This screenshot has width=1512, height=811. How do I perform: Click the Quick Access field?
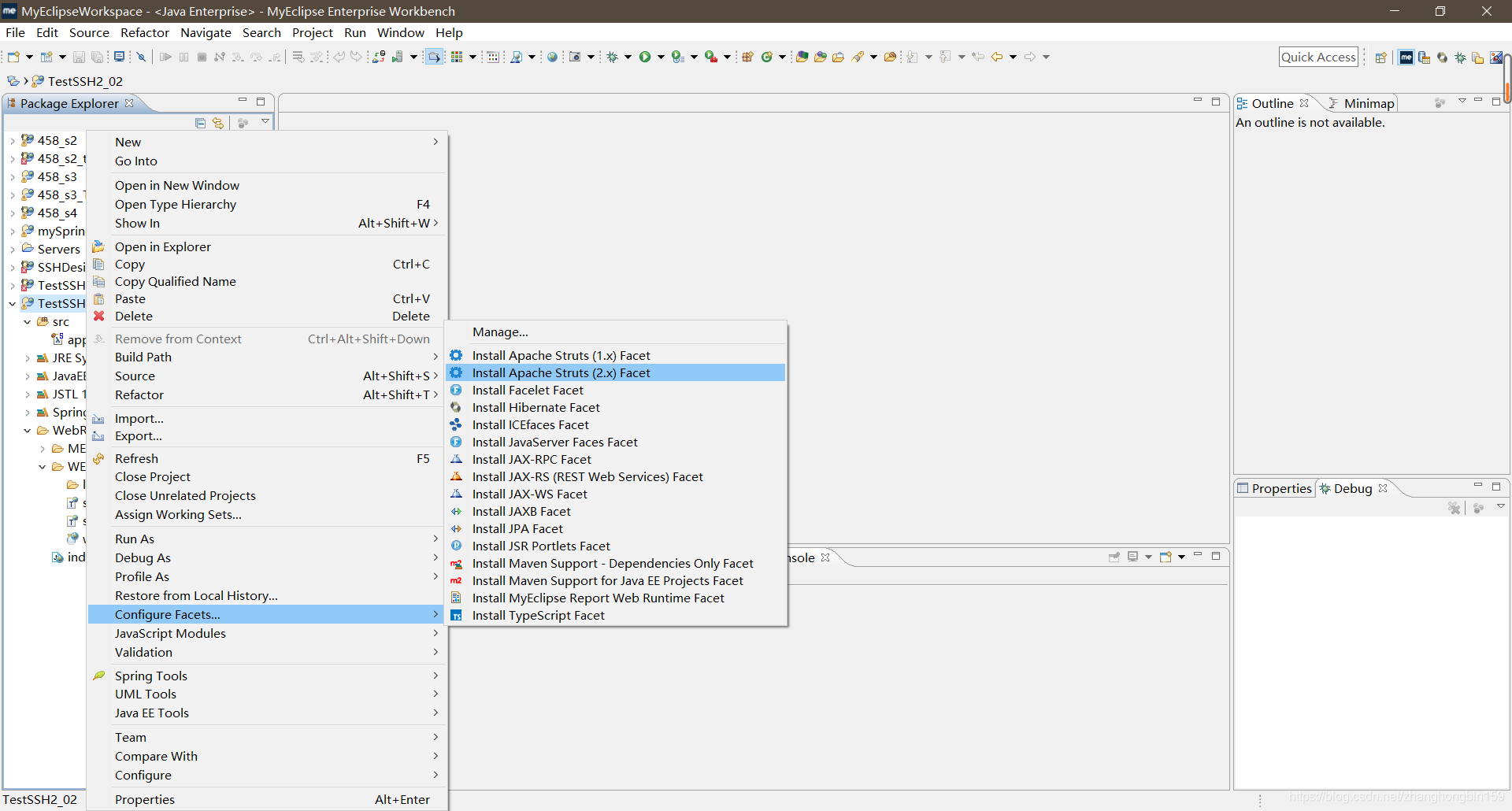(1318, 57)
